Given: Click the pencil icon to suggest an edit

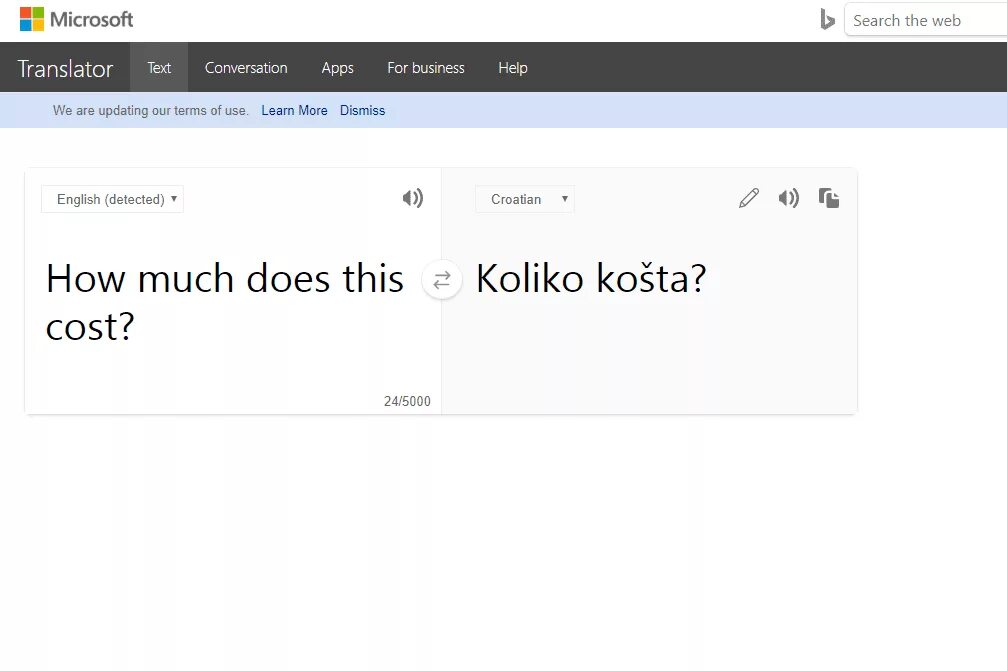Looking at the screenshot, I should 748,198.
